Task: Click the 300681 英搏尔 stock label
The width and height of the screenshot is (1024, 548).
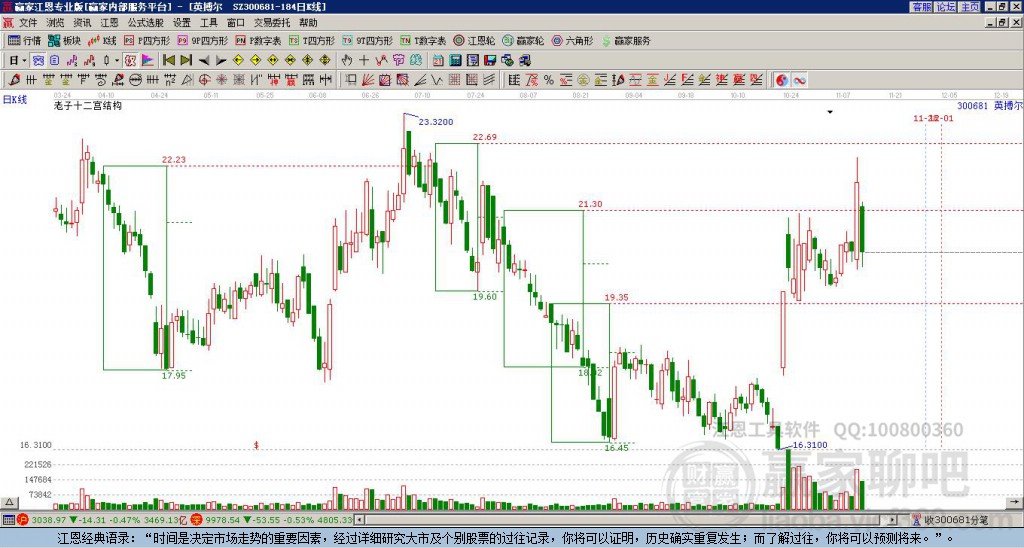Action: pos(989,106)
